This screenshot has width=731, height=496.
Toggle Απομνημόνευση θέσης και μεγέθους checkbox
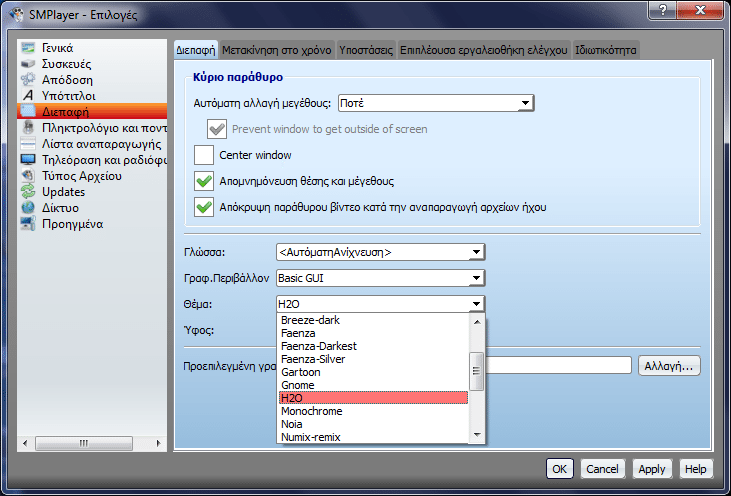(x=204, y=181)
